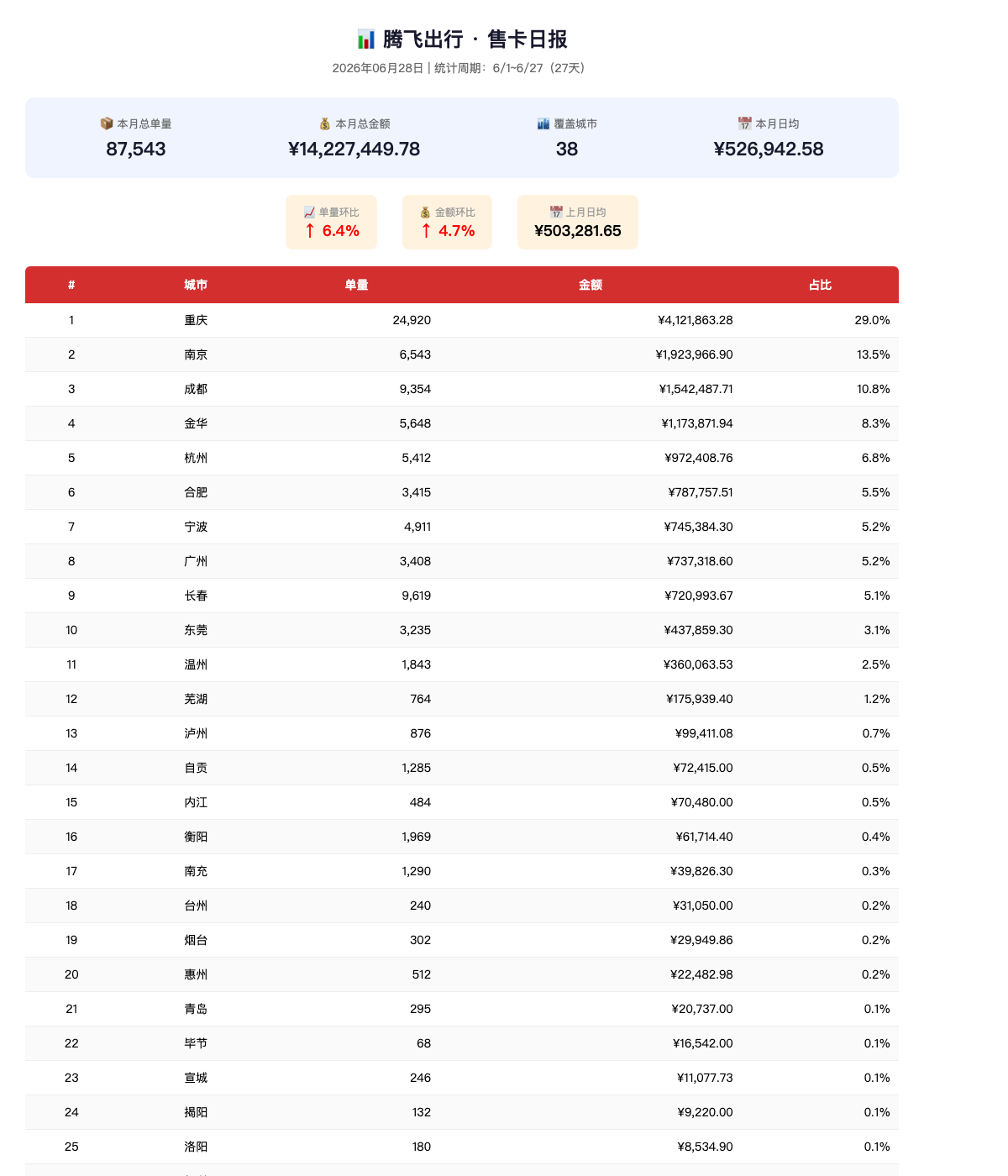The image size is (1008, 1176).
Task: Click the share value 29.0%
Action: click(873, 320)
